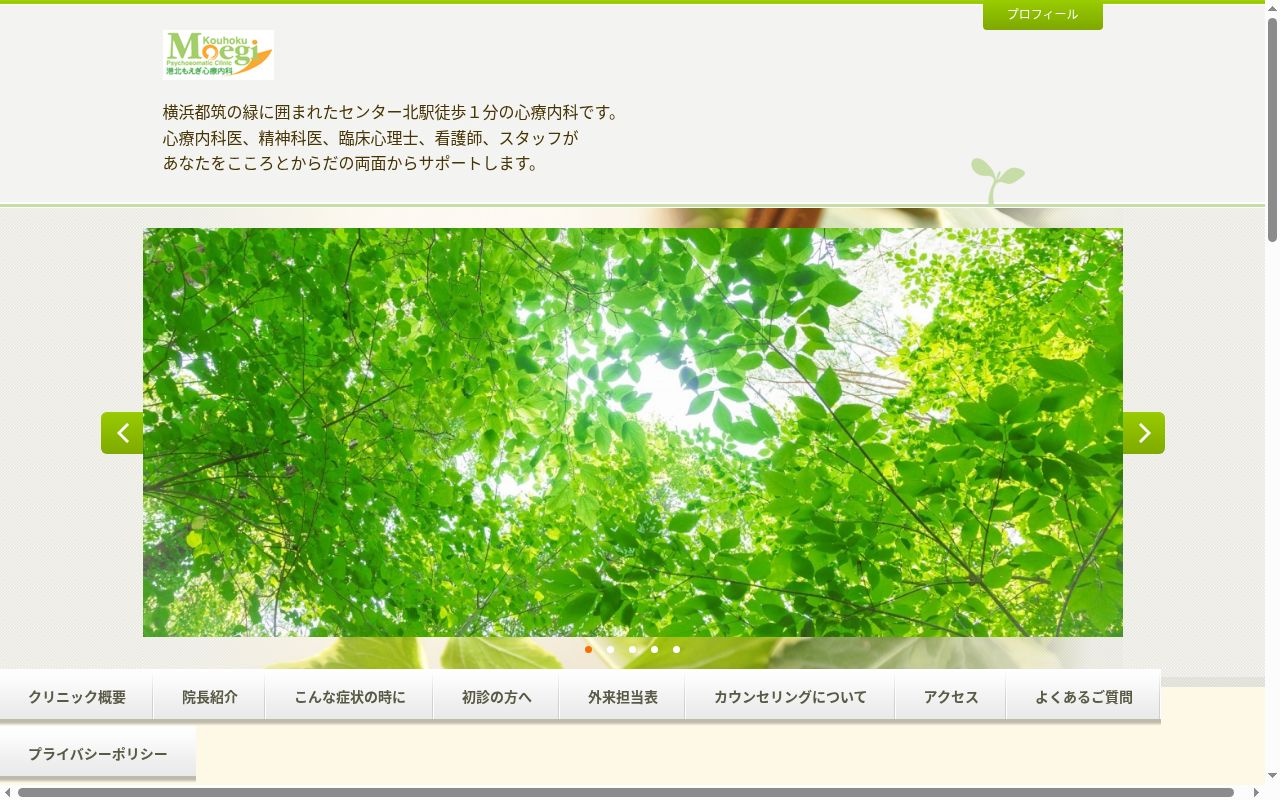Open the 外来担当表 page
This screenshot has width=1280, height=800.
click(622, 696)
